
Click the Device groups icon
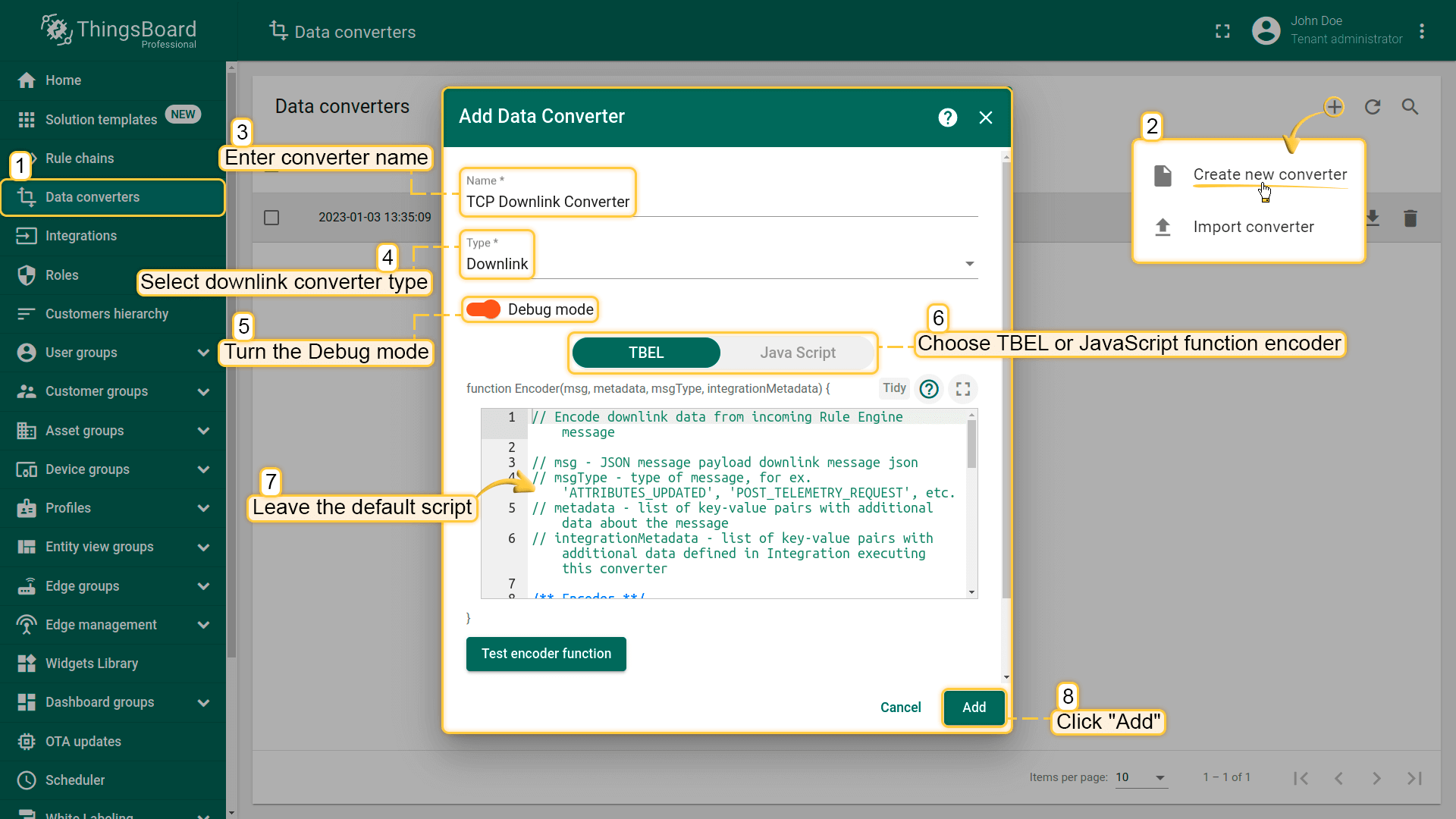coord(27,469)
